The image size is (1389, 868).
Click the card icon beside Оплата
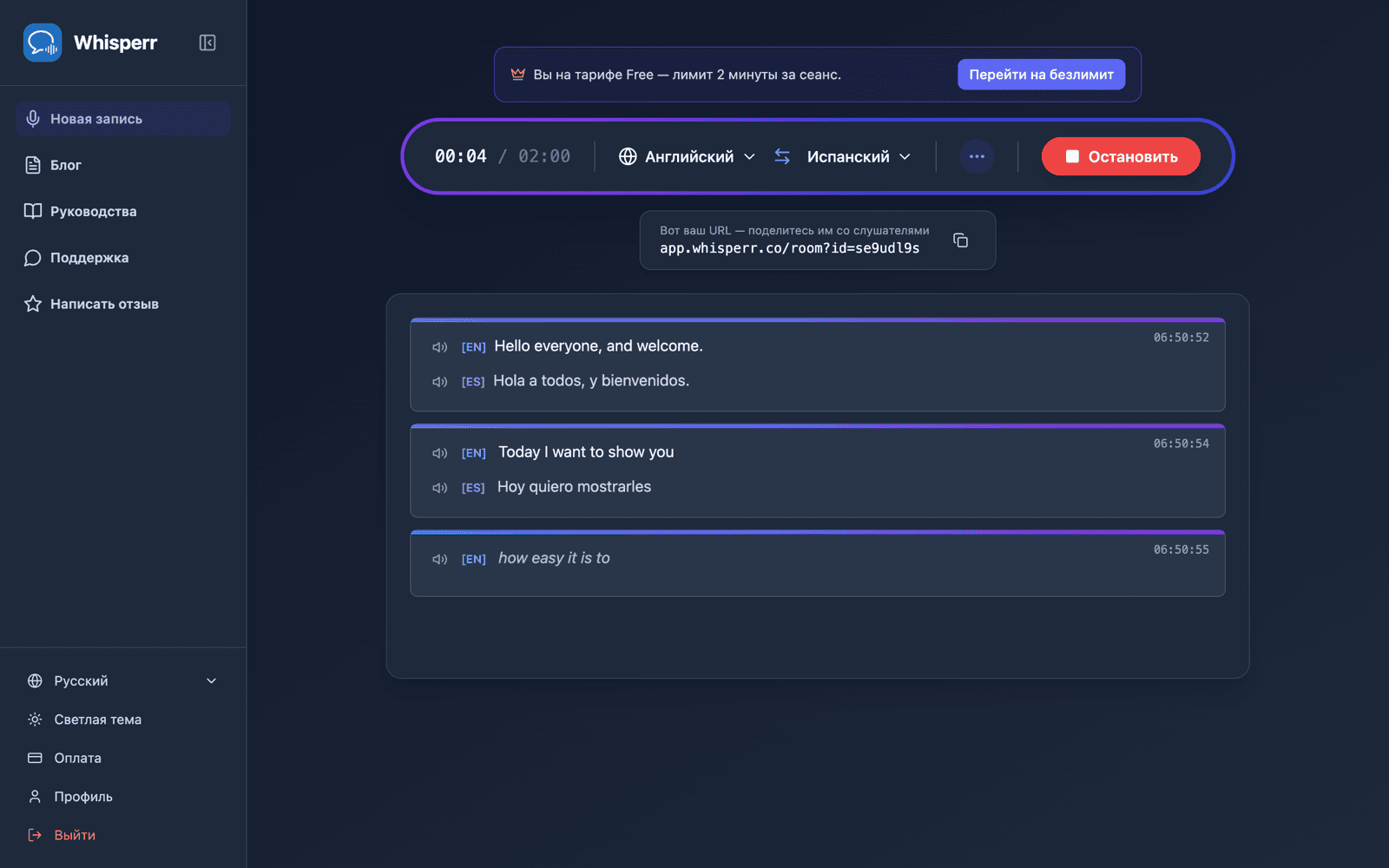(35, 758)
